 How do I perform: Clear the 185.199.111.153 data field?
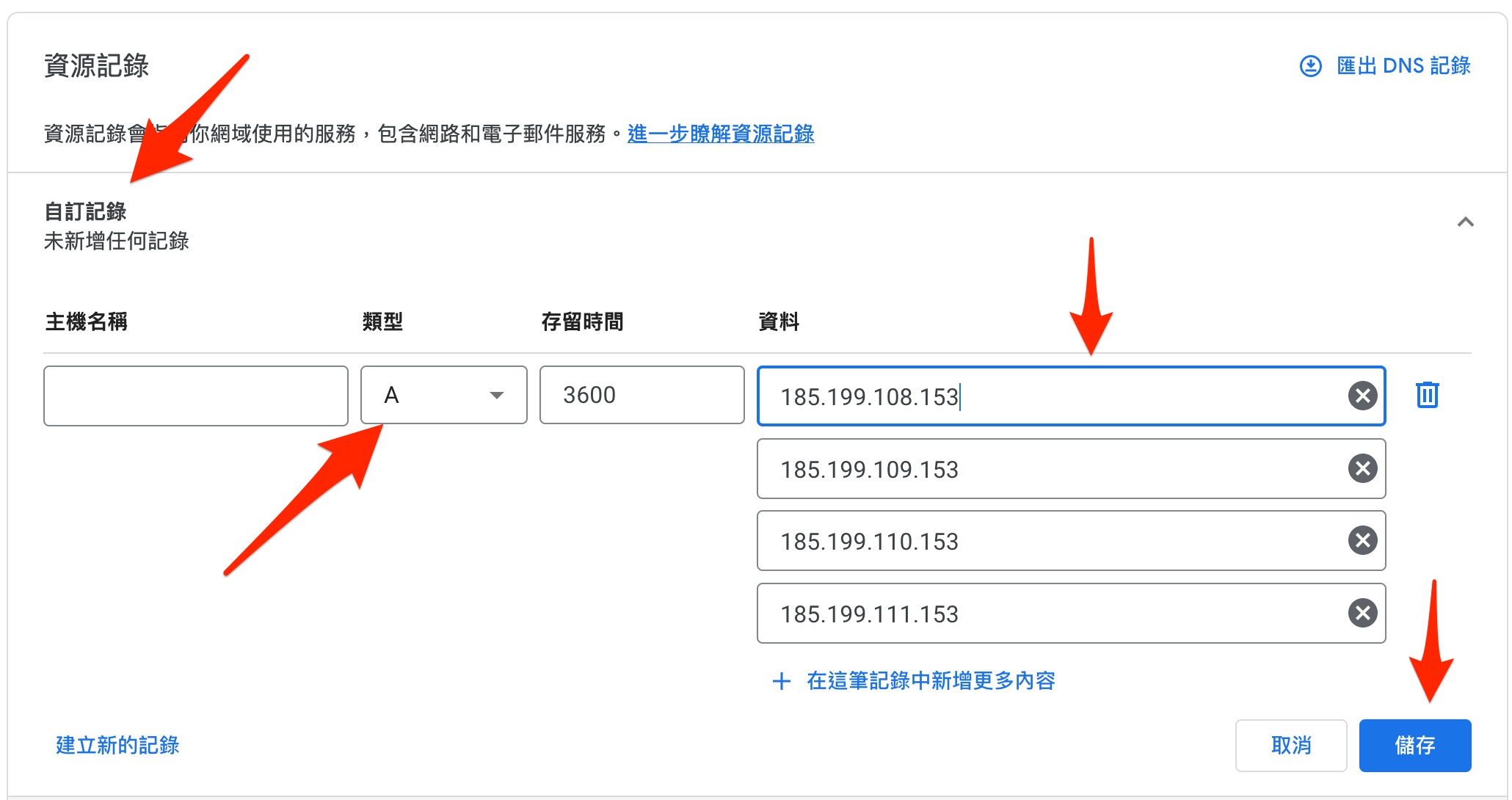tap(1362, 613)
